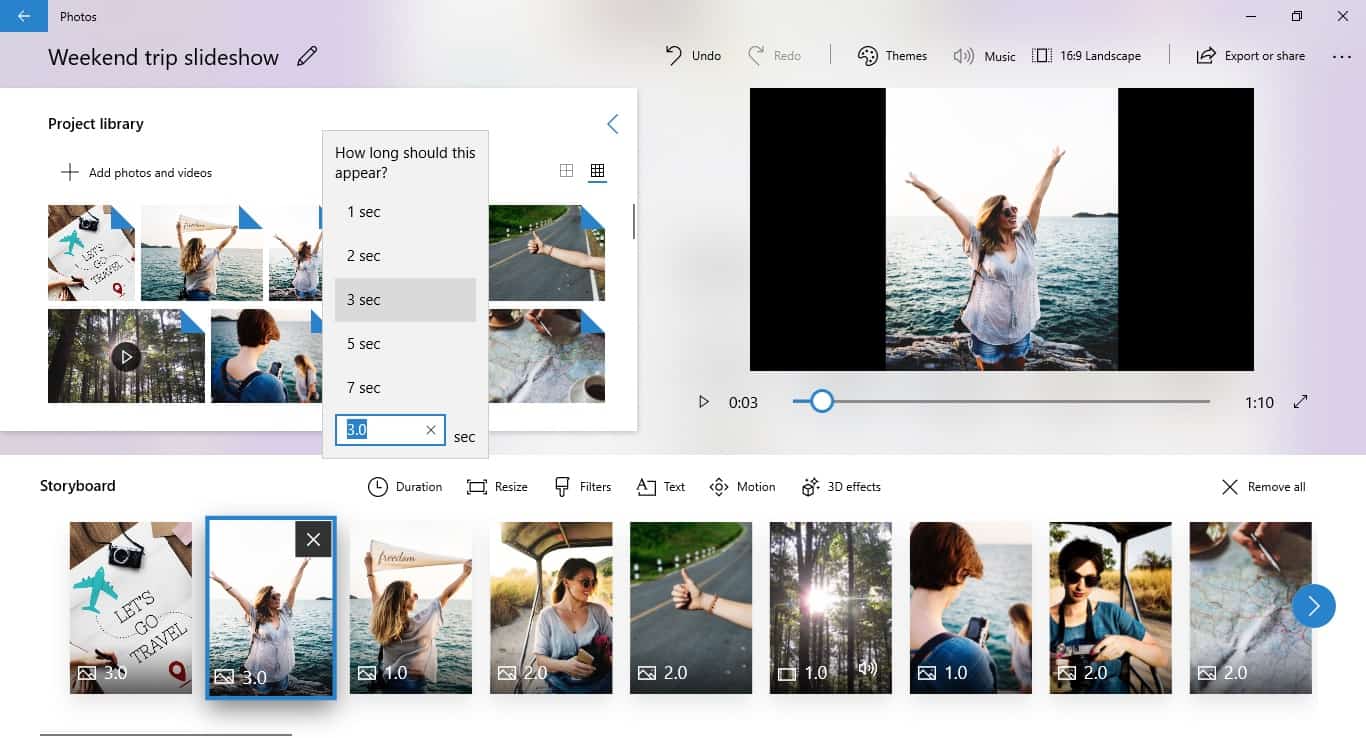The width and height of the screenshot is (1366, 738).
Task: Add Text to the selected clip
Action: (x=660, y=487)
